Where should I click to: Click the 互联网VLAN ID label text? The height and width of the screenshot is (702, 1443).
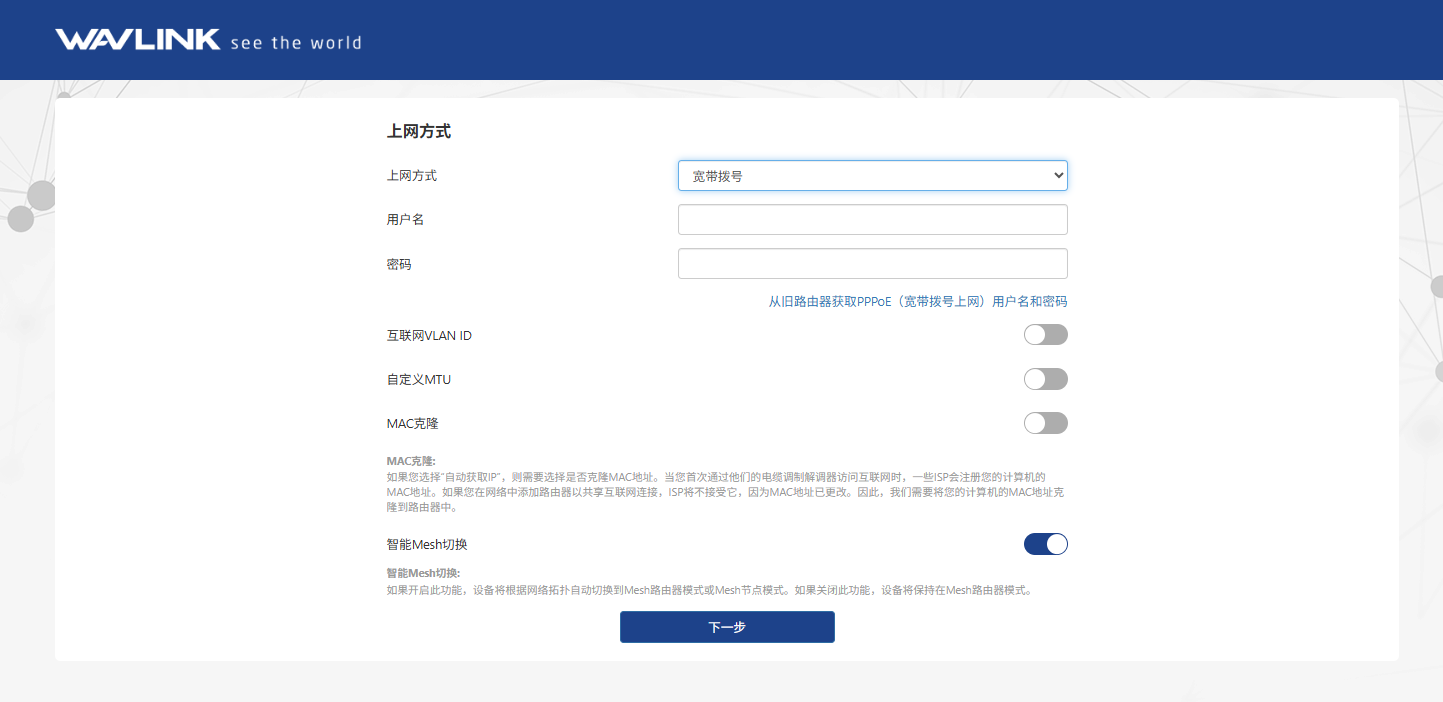429,336
